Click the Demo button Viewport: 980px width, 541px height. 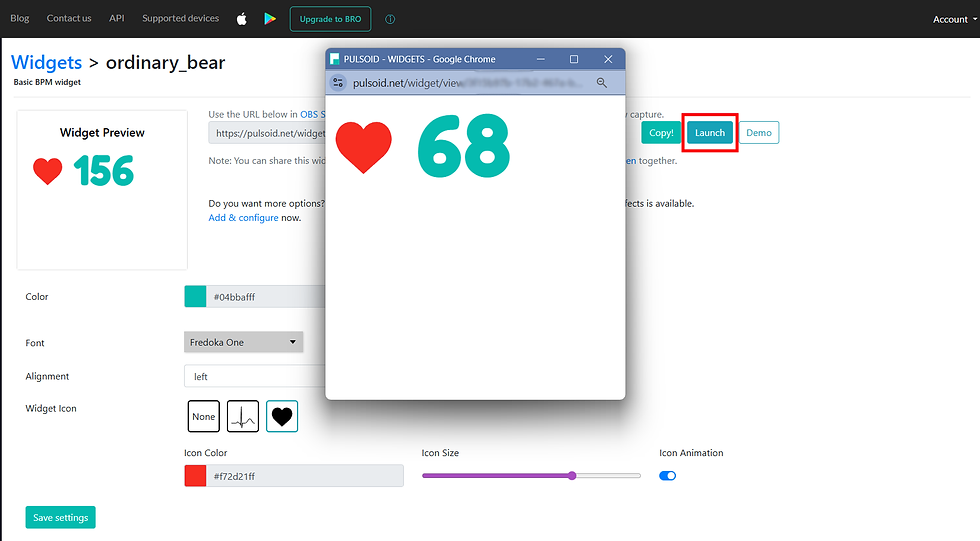click(x=759, y=132)
